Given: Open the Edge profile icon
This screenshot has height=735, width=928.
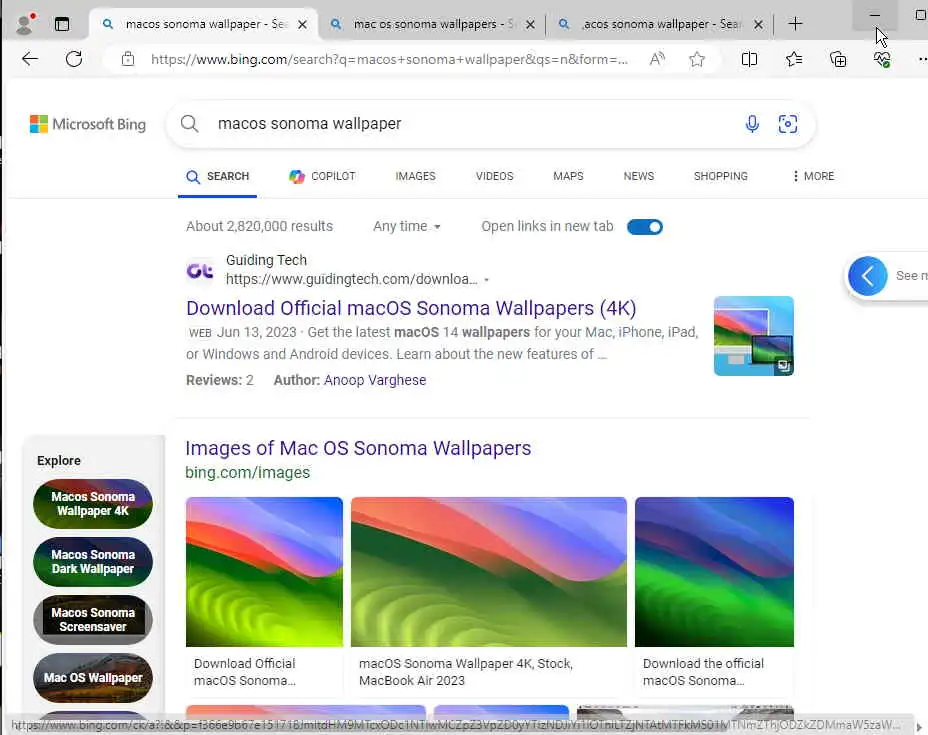Looking at the screenshot, I should tap(25, 24).
